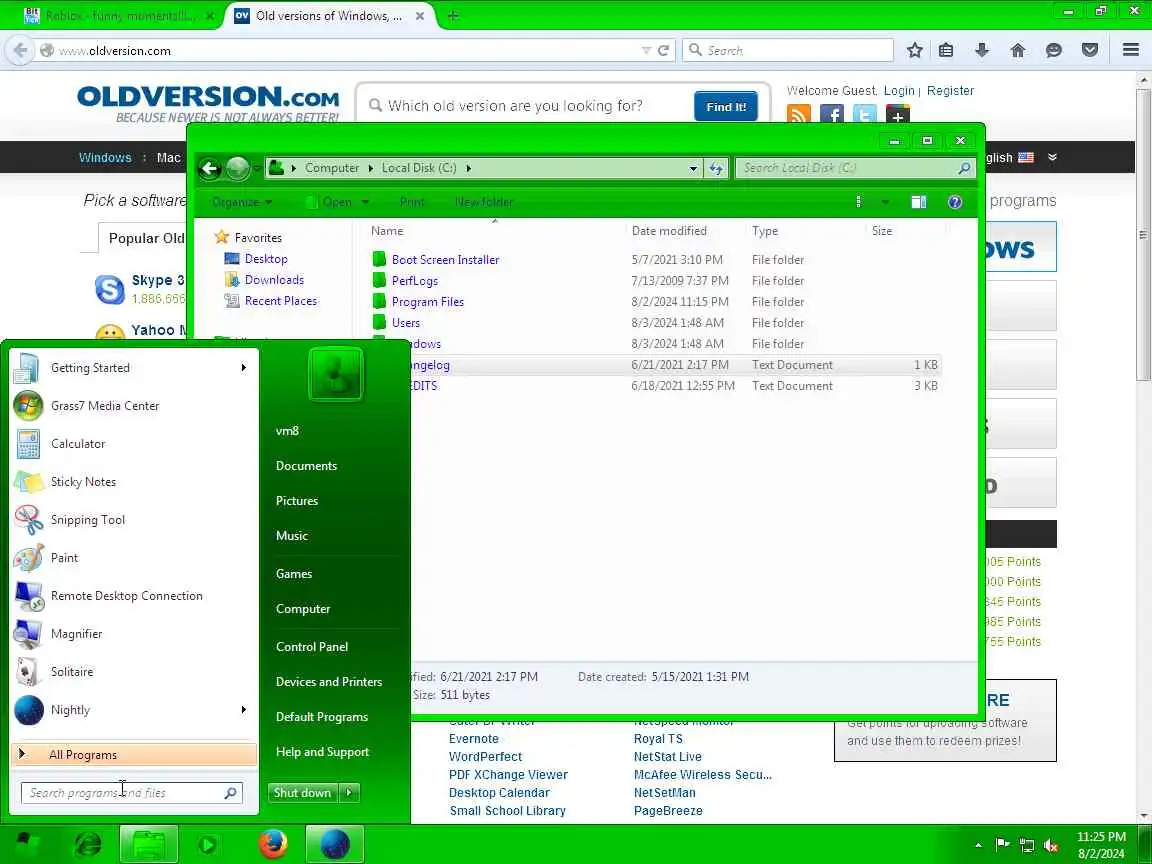This screenshot has height=864, width=1152.
Task: Open Control Panel from Start menu
Action: pos(312,647)
